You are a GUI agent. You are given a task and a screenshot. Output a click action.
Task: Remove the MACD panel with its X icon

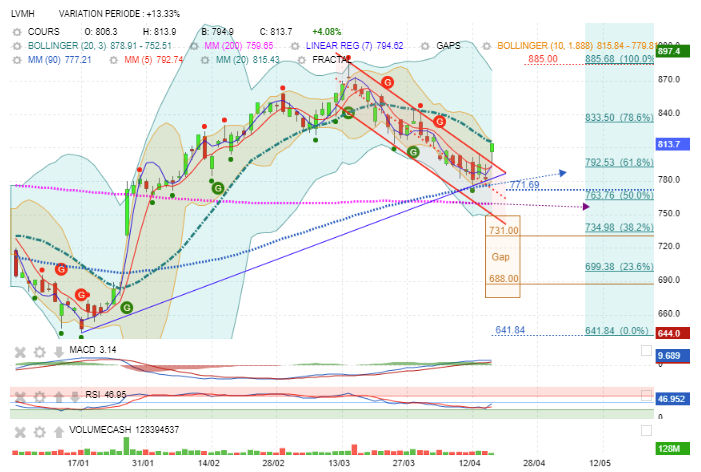20,352
